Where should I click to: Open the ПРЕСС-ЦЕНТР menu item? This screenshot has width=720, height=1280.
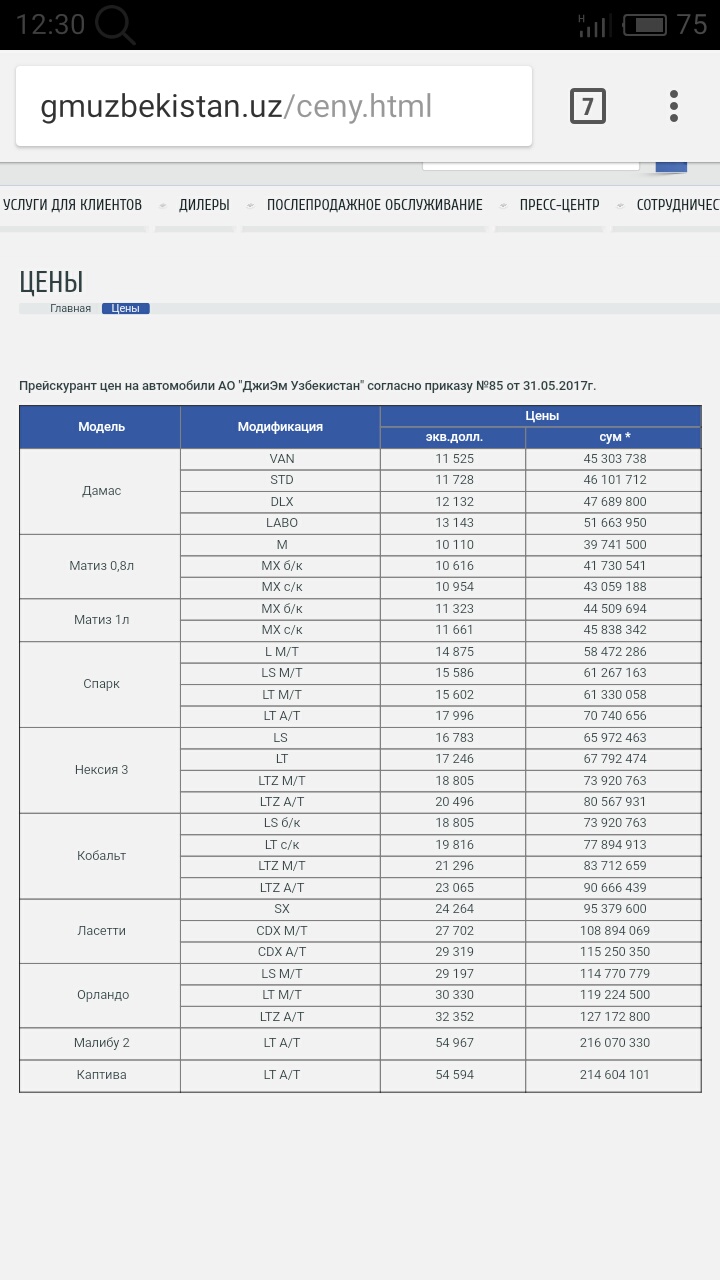point(559,205)
